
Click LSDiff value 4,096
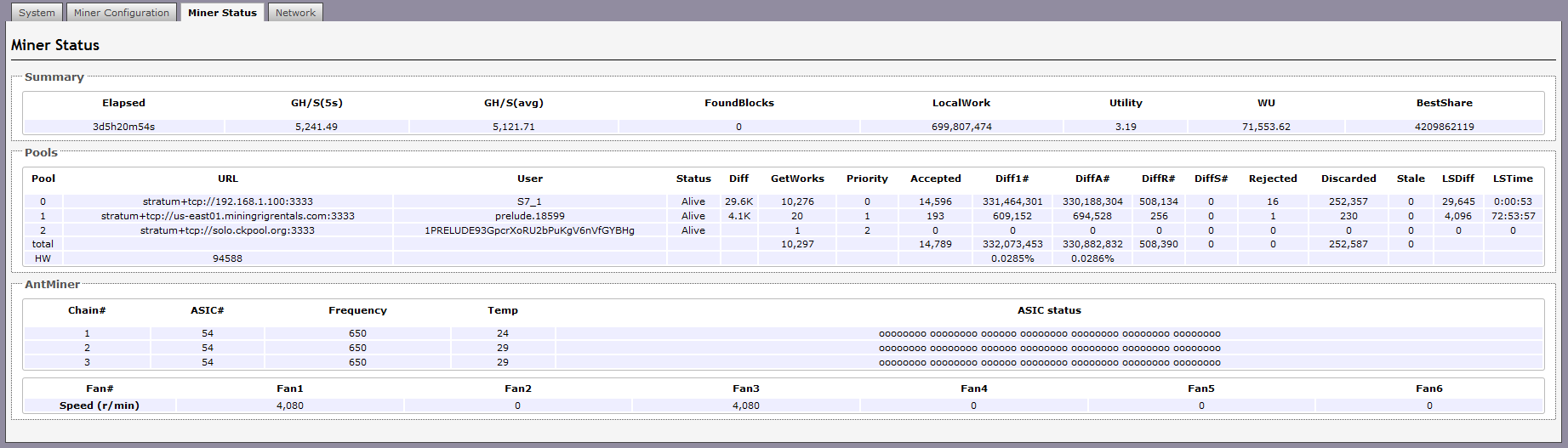pyautogui.click(x=1458, y=216)
